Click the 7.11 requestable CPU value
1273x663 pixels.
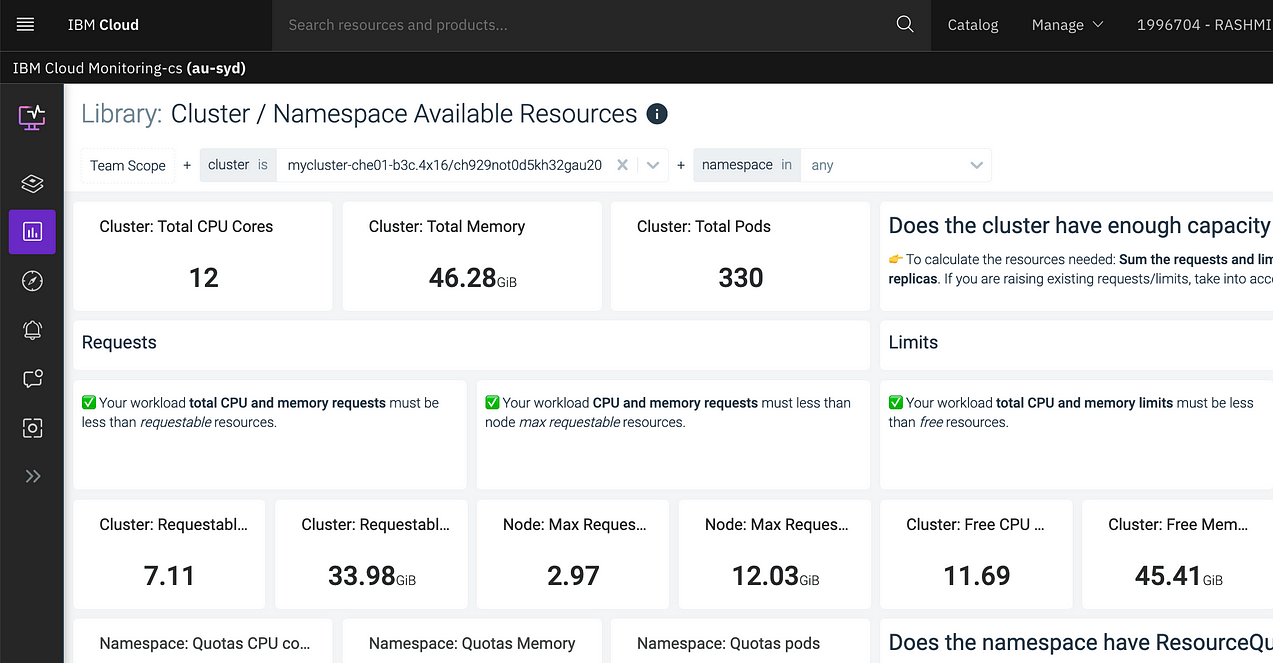(169, 575)
